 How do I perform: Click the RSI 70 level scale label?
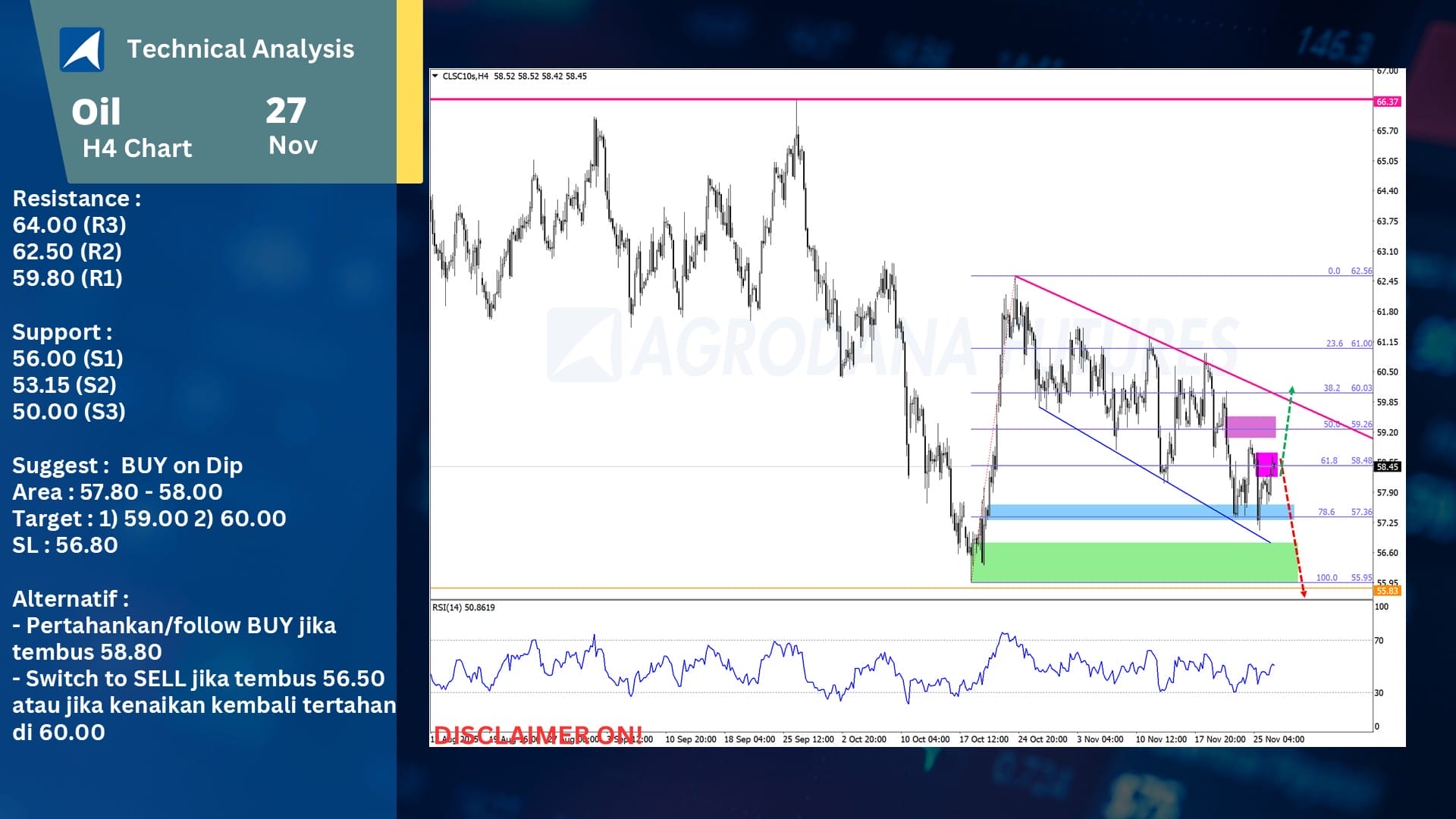[x=1379, y=641]
